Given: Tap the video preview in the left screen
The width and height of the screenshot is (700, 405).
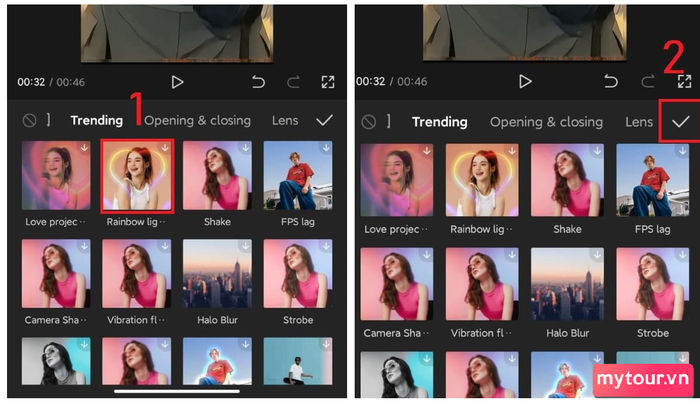Looking at the screenshot, I should [x=177, y=33].
